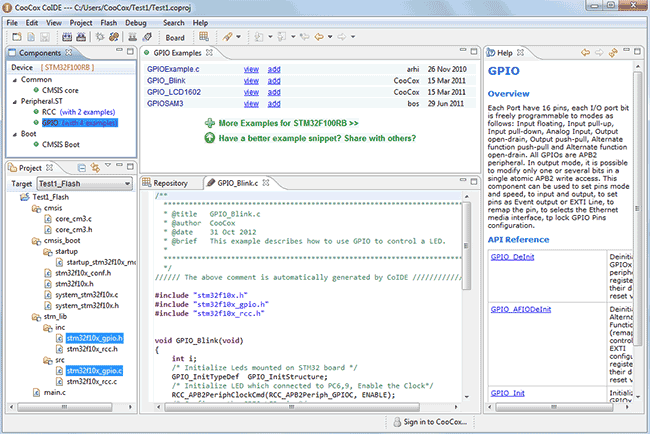
Task: Maximize the Help panel
Action: pyautogui.click(x=639, y=52)
